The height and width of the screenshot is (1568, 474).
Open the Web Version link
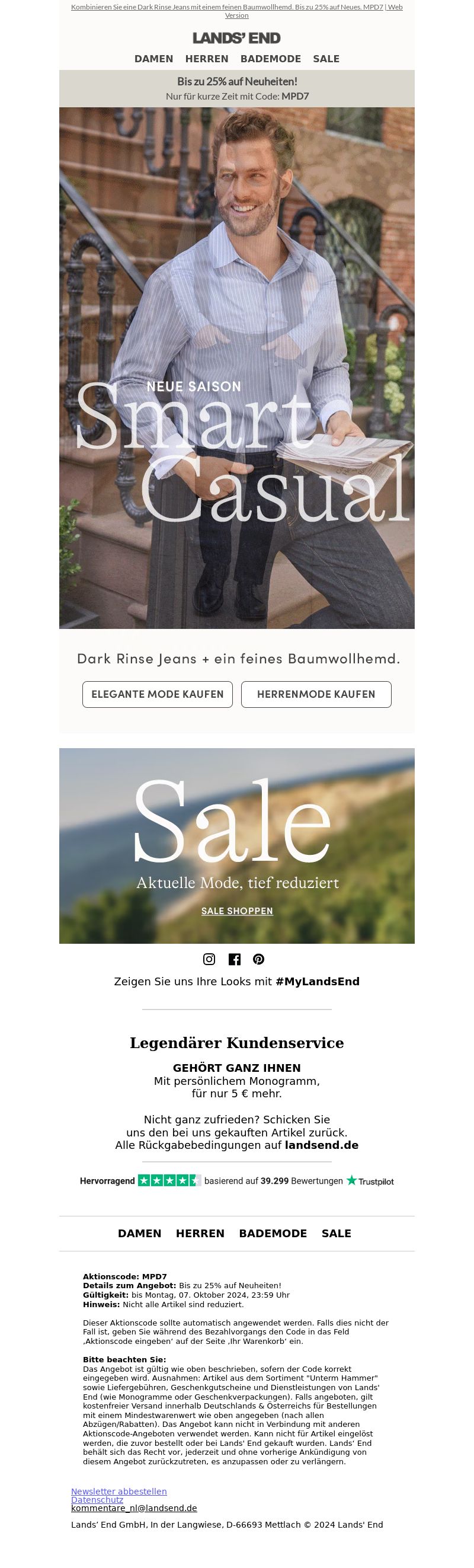click(x=313, y=11)
